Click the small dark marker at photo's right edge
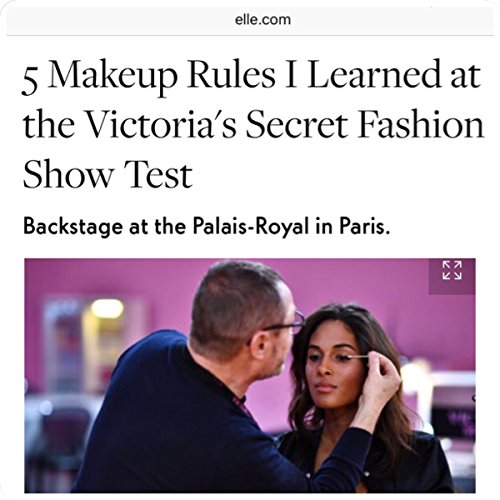This screenshot has height=500, width=500. [473, 397]
